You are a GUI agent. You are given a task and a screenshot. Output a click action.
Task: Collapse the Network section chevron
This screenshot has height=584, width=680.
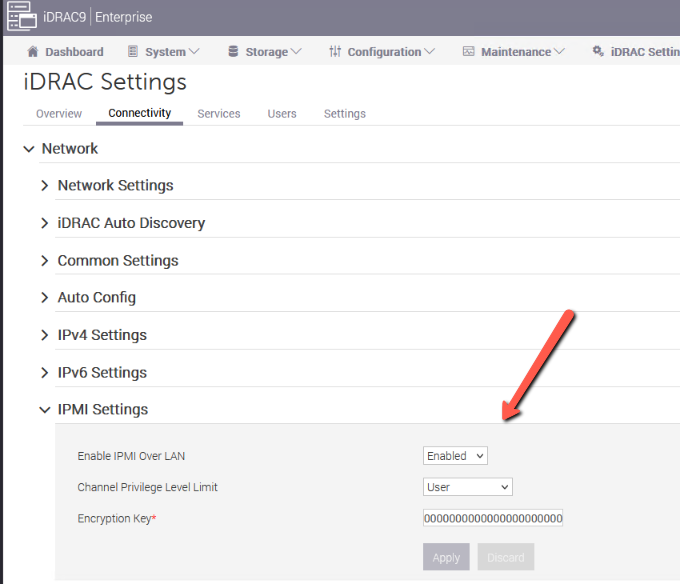click(28, 149)
